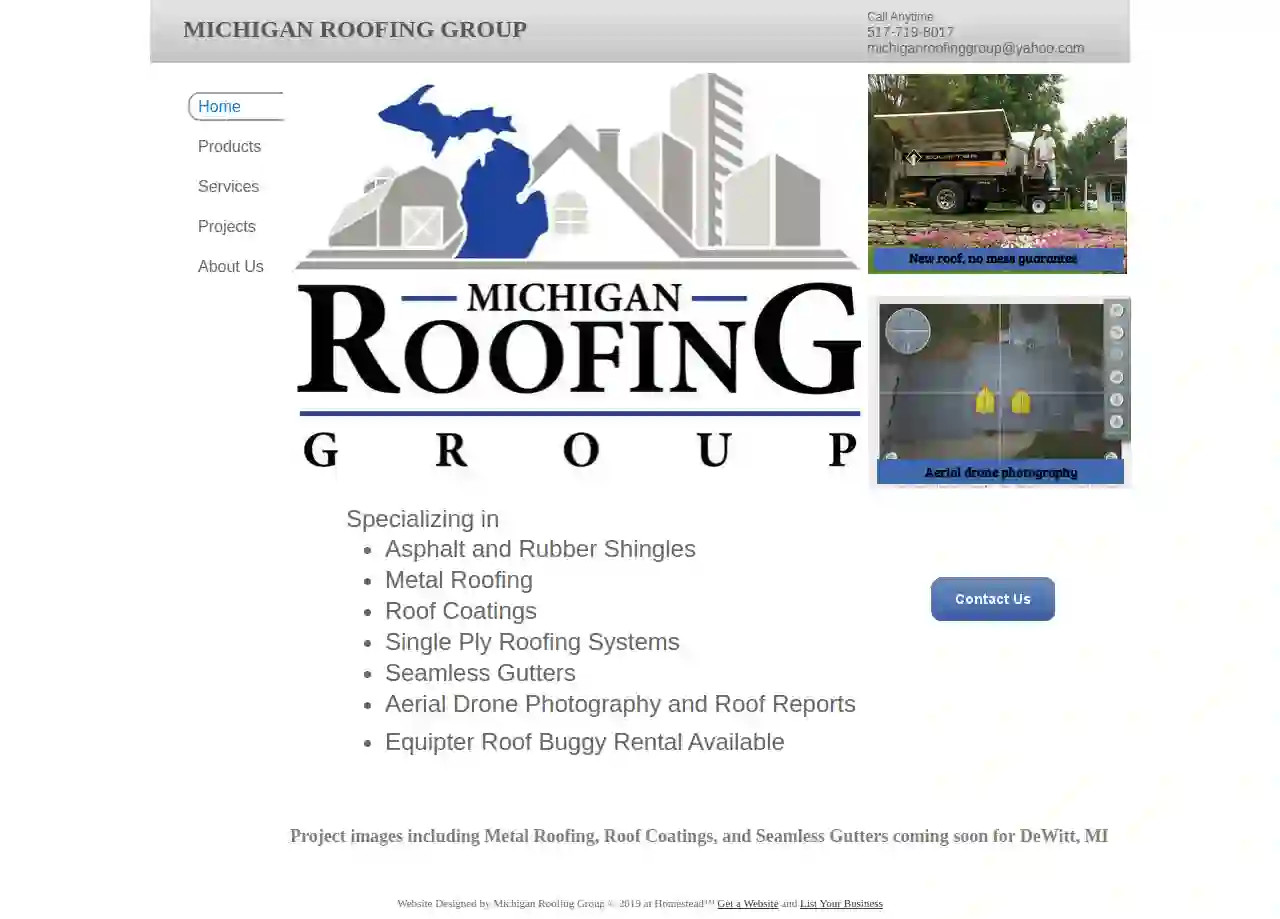1280x919 pixels.
Task: Open the List Your Business link
Action: (x=841, y=904)
